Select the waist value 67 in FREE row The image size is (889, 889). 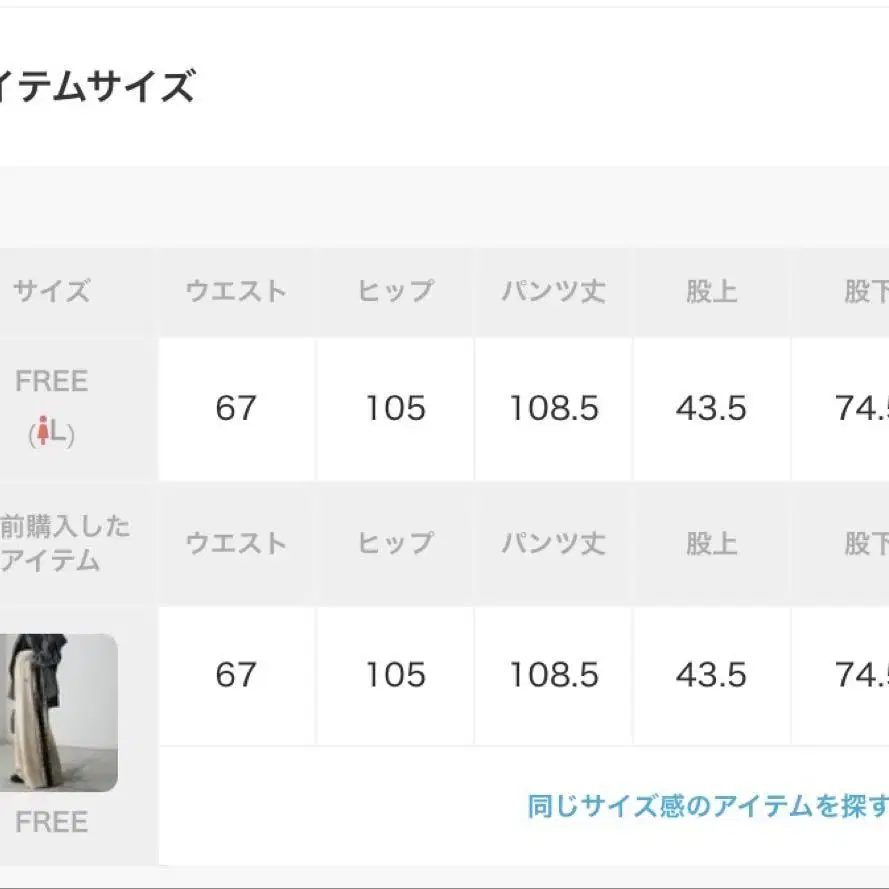(236, 408)
